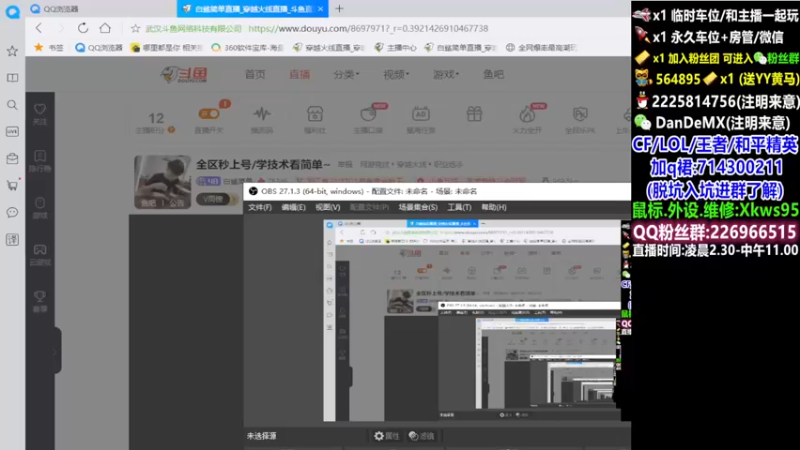The image size is (800, 450).
Task: Open 文件(F) menu in OBS
Action: point(260,207)
